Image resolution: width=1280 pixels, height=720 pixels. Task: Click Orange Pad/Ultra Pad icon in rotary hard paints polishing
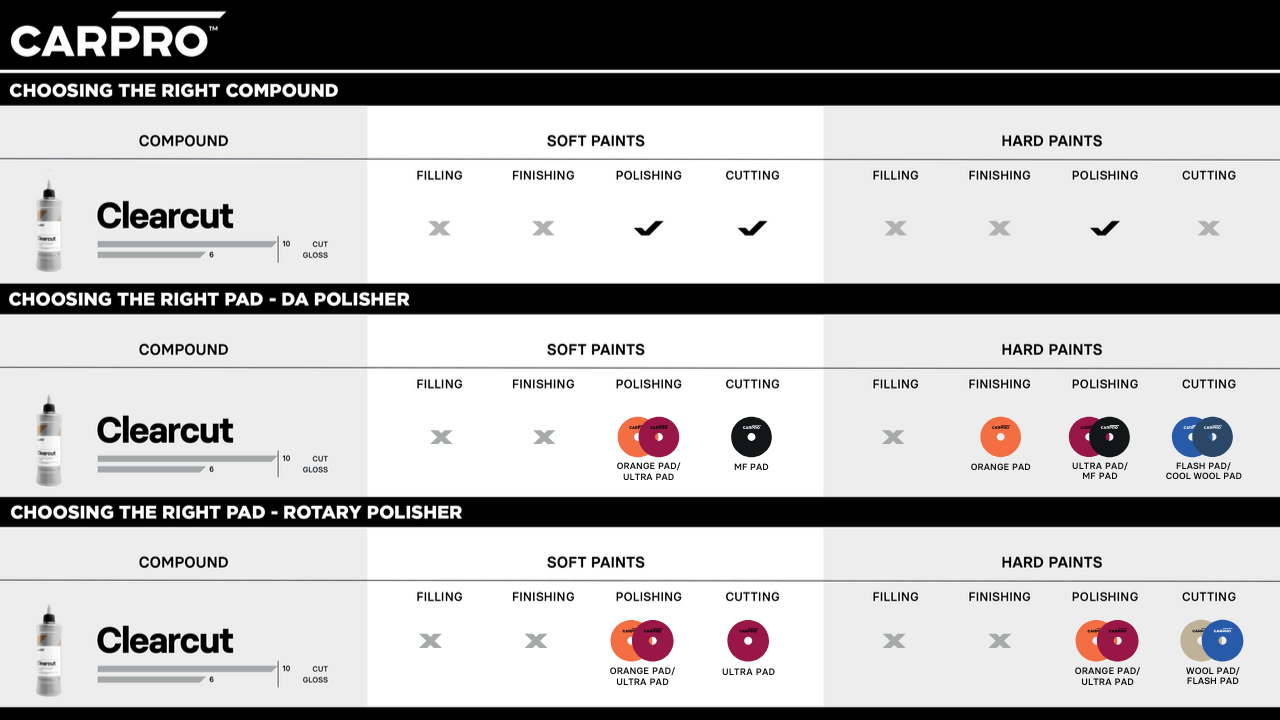click(x=1106, y=642)
